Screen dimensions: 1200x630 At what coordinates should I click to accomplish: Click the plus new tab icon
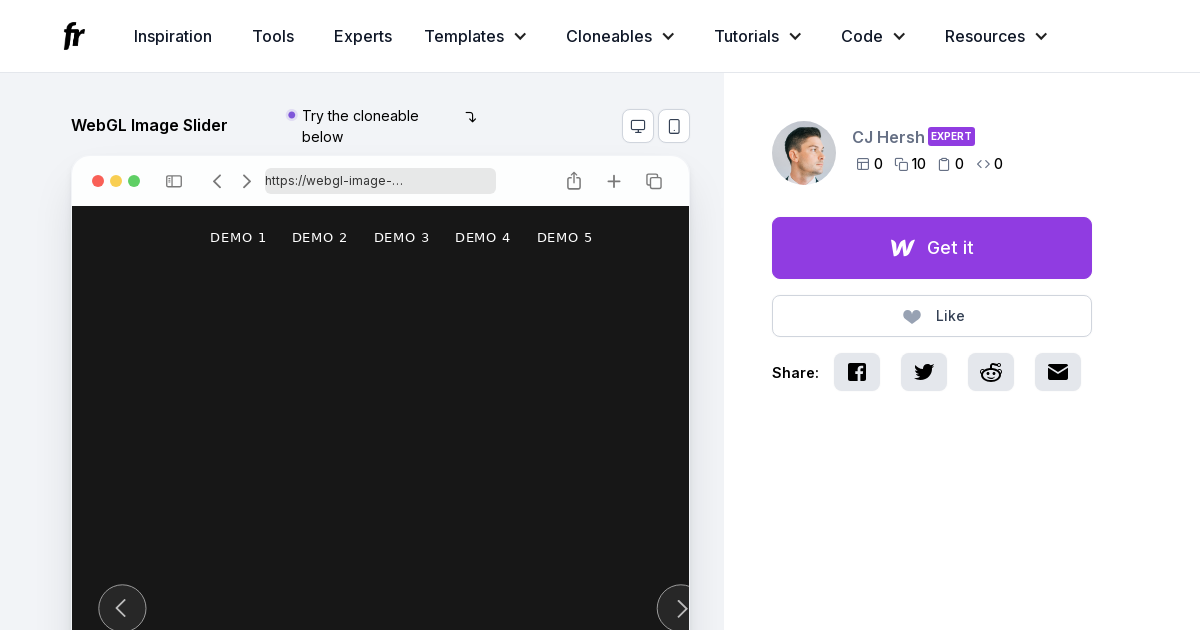click(614, 181)
